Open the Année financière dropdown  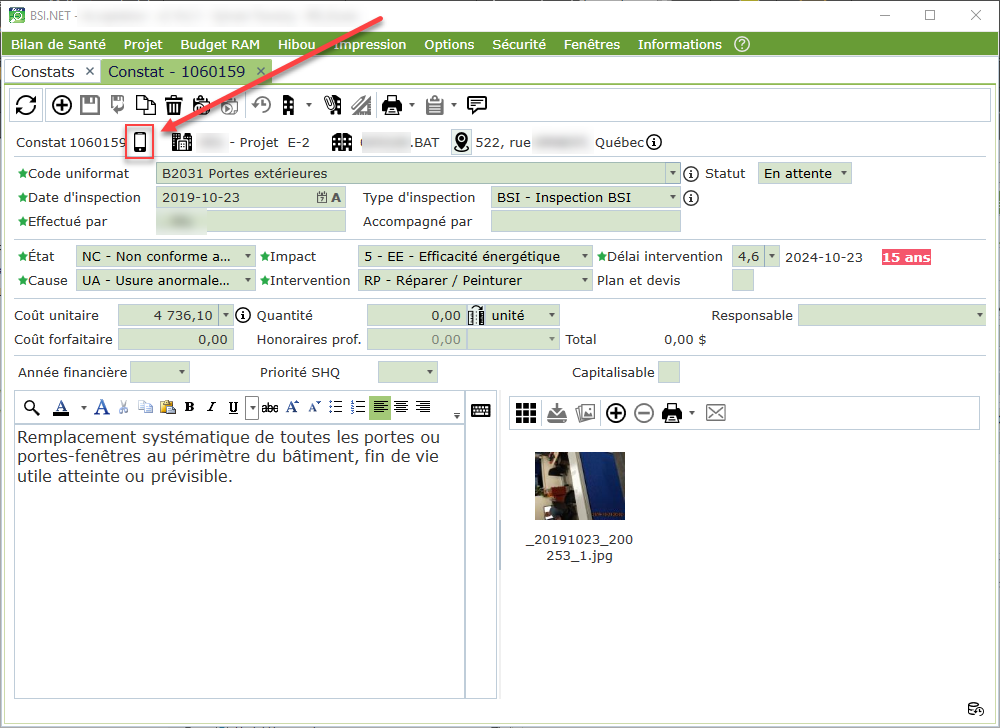pyautogui.click(x=160, y=373)
